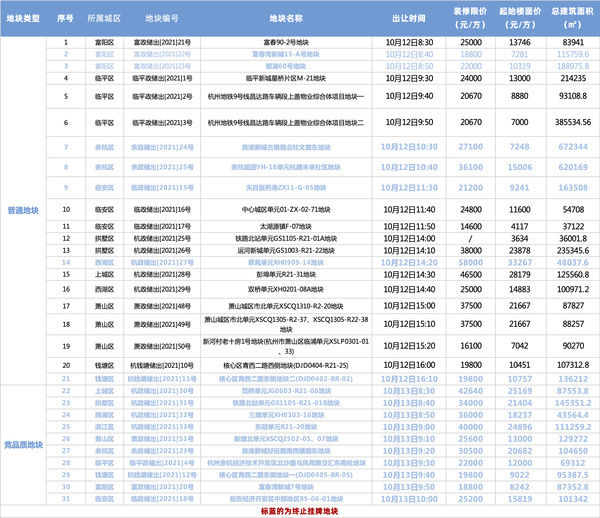Select the time cell 10月12日9:50
The width and height of the screenshot is (600, 518).
point(409,122)
